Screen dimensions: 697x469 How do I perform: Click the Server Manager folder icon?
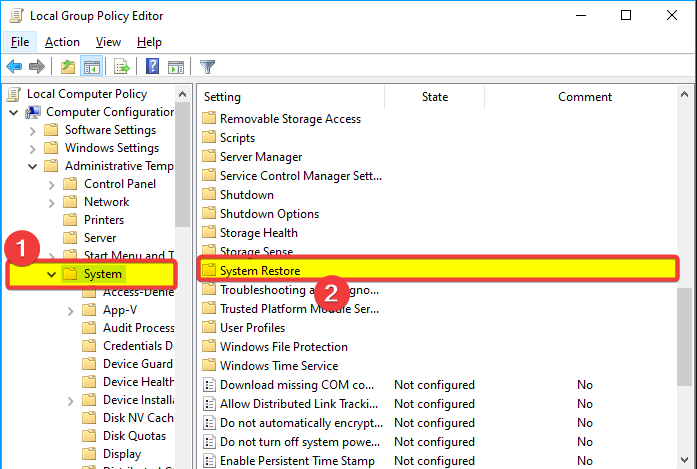click(x=209, y=156)
